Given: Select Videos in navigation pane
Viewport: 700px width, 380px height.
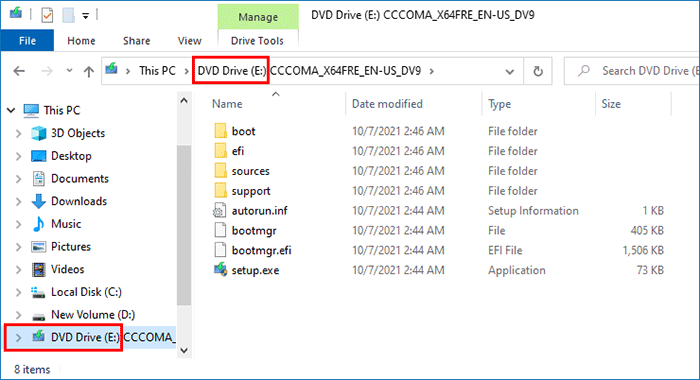Looking at the screenshot, I should point(67,269).
